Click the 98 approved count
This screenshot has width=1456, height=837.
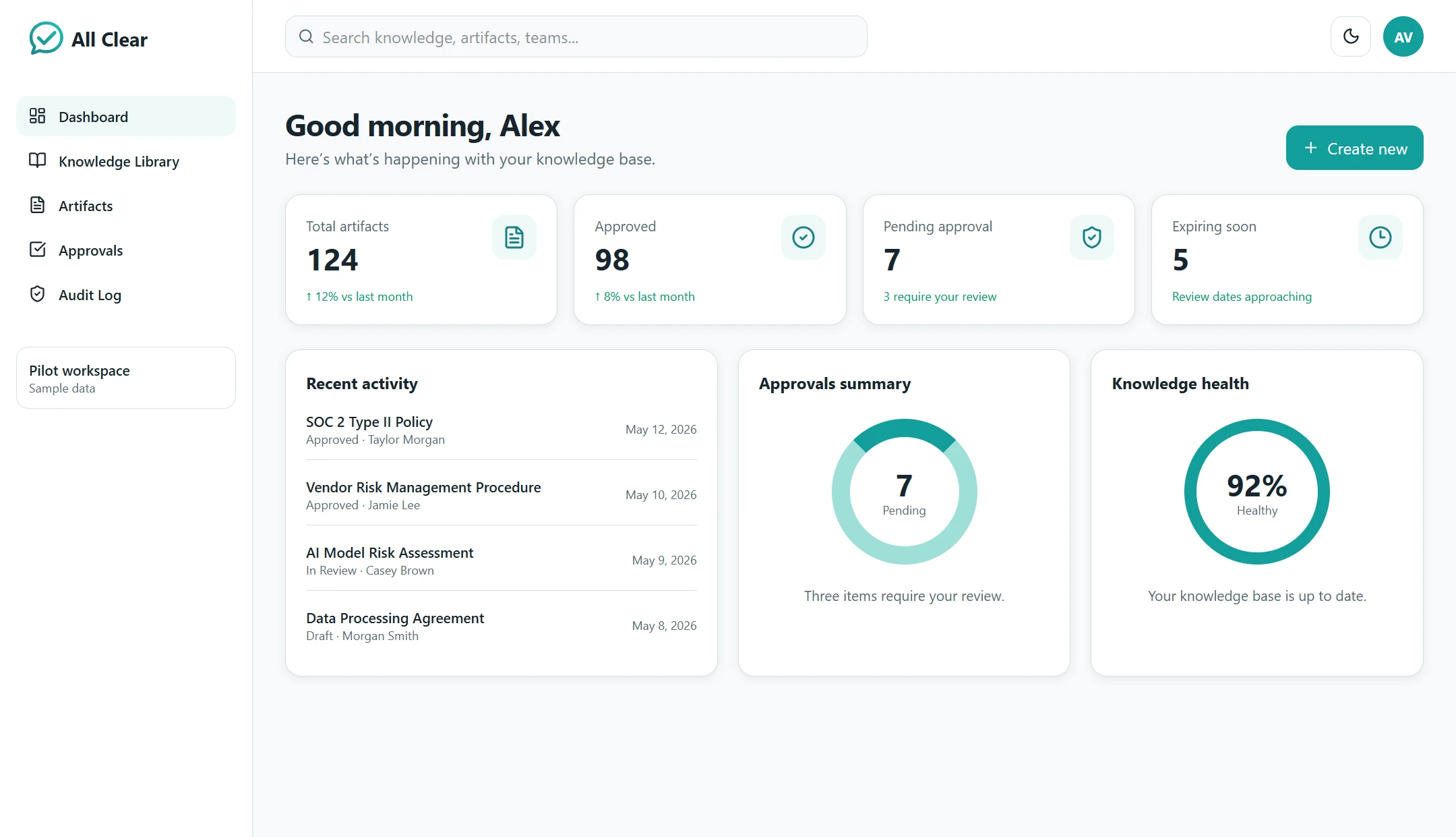pyautogui.click(x=612, y=260)
